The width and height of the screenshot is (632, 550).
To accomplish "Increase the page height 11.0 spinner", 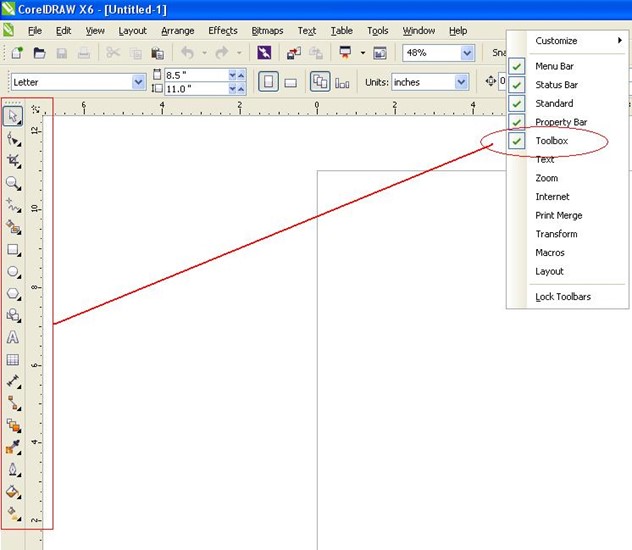I will coord(241,89).
